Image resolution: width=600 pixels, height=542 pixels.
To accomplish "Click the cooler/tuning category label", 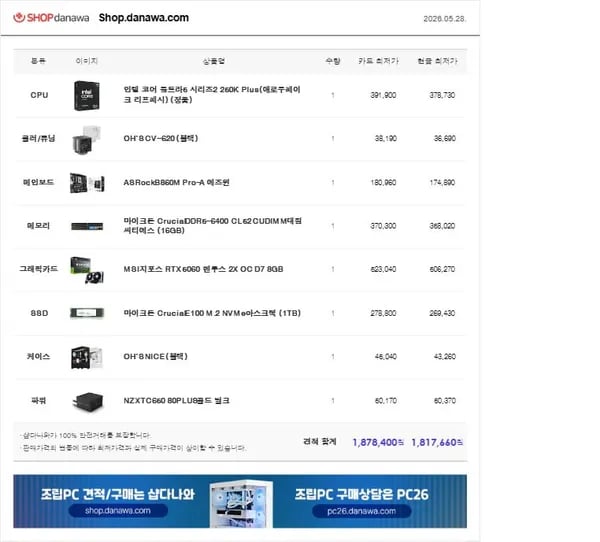I will [38, 139].
